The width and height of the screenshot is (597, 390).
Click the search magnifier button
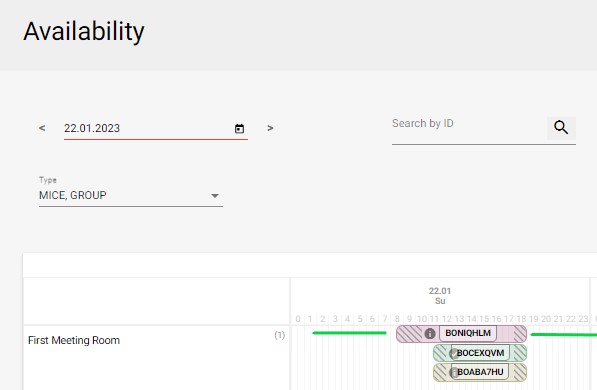(561, 128)
